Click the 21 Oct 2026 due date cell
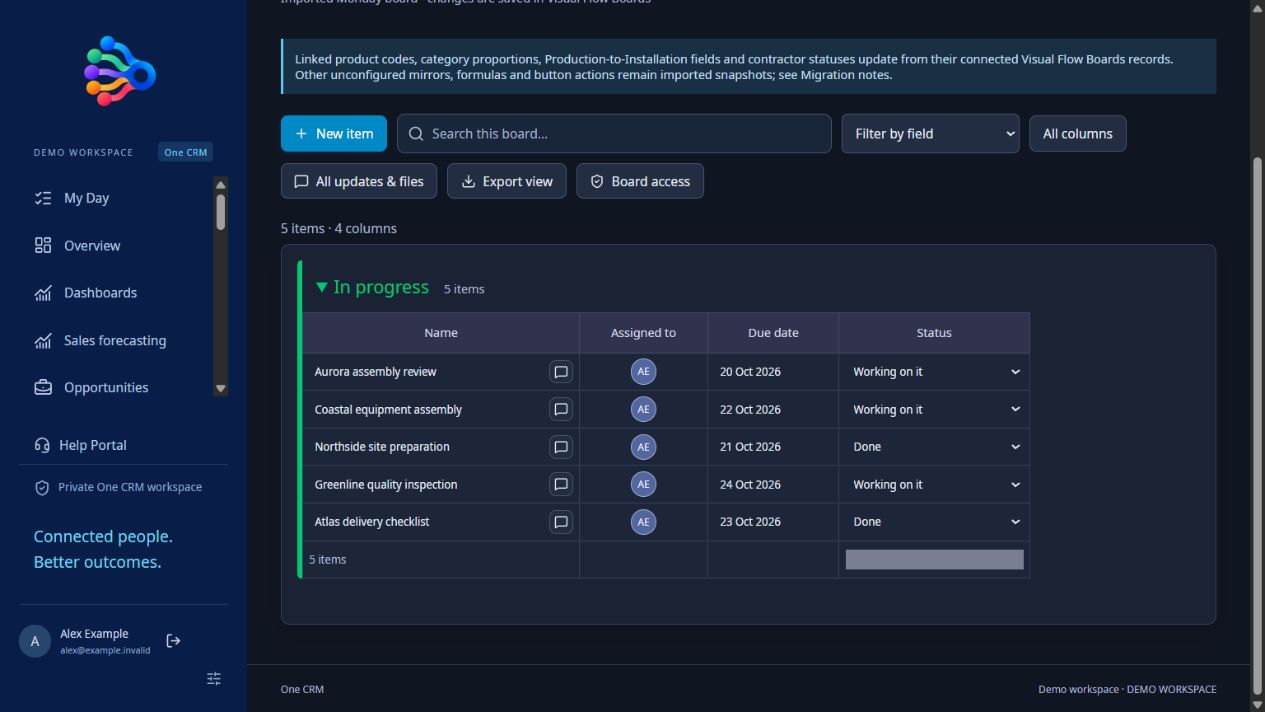1265x712 pixels. 773,447
